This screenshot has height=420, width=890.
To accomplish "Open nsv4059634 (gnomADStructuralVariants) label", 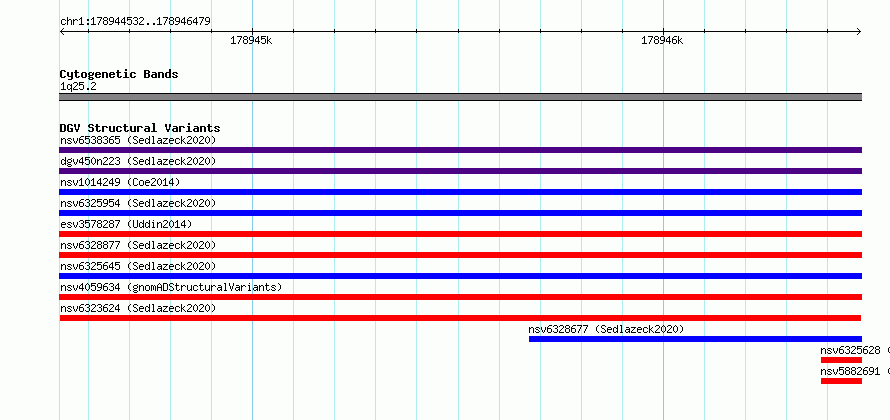I will [171, 287].
